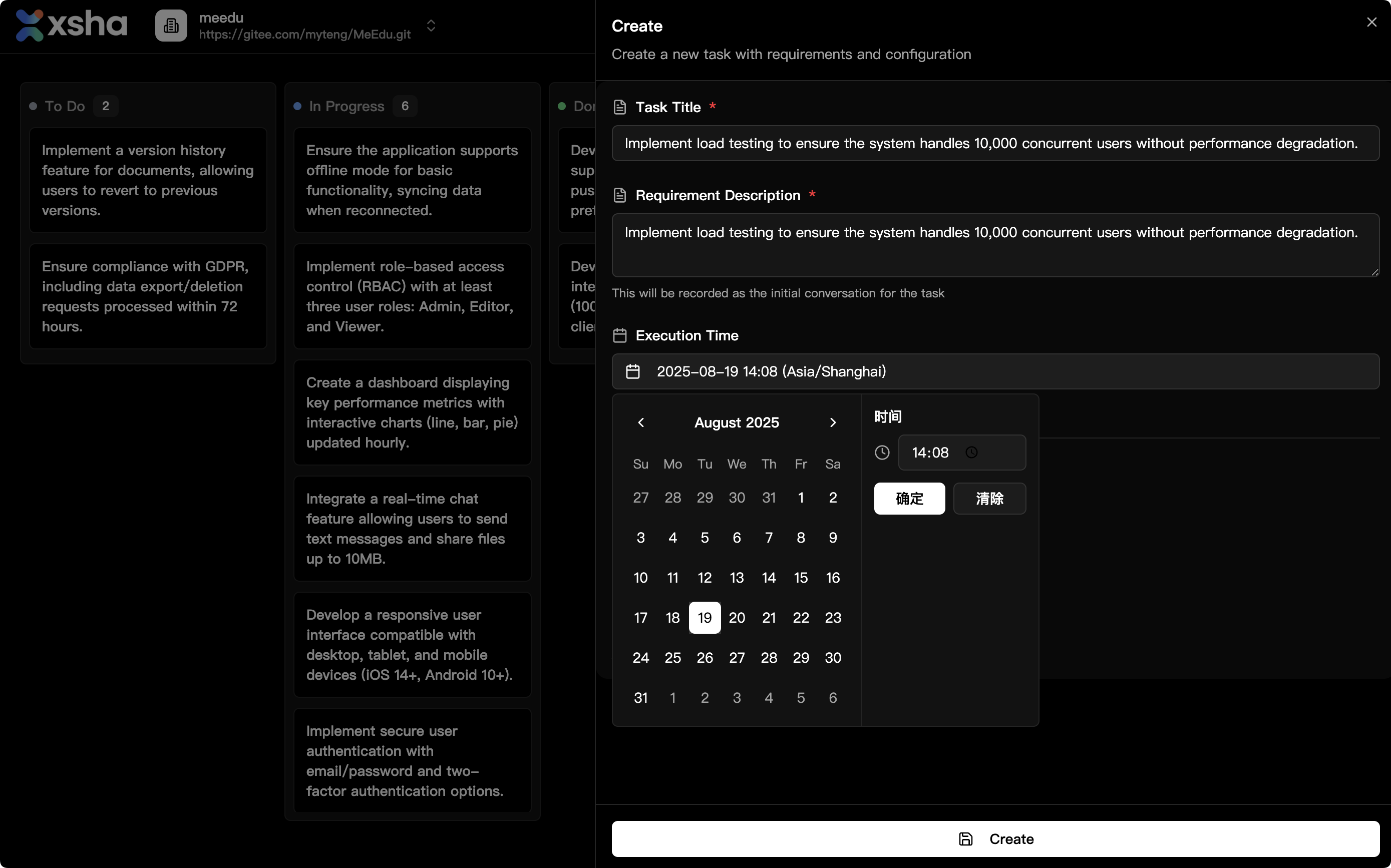Image resolution: width=1391 pixels, height=868 pixels.
Task: Click clock icon left of time field
Action: click(x=882, y=453)
